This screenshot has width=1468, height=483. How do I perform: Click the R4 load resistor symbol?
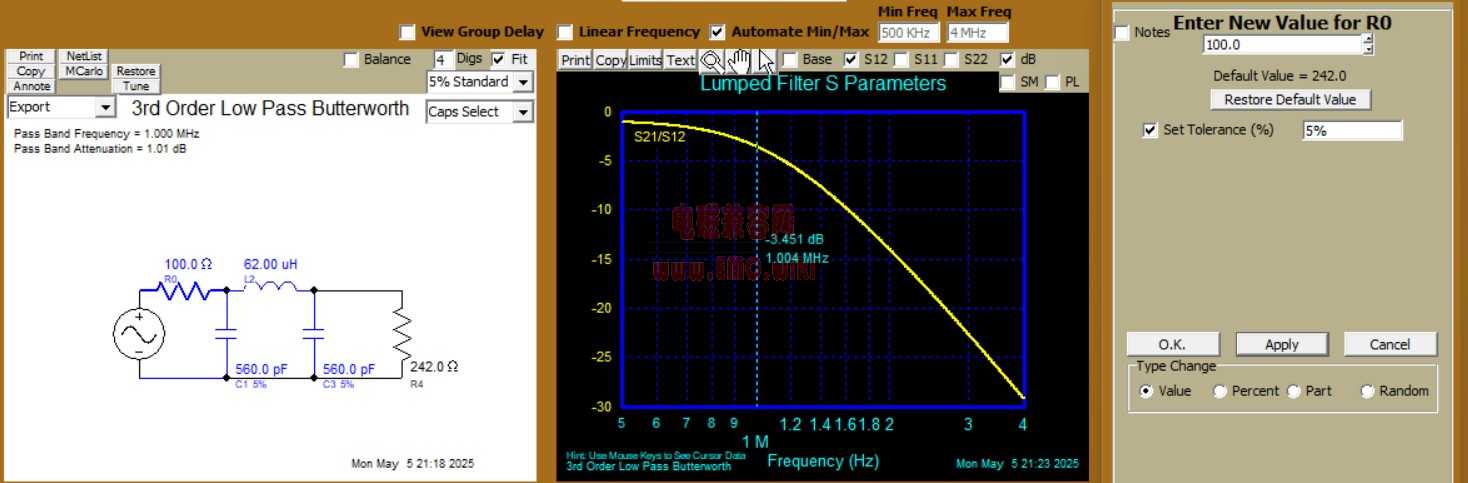(x=401, y=335)
